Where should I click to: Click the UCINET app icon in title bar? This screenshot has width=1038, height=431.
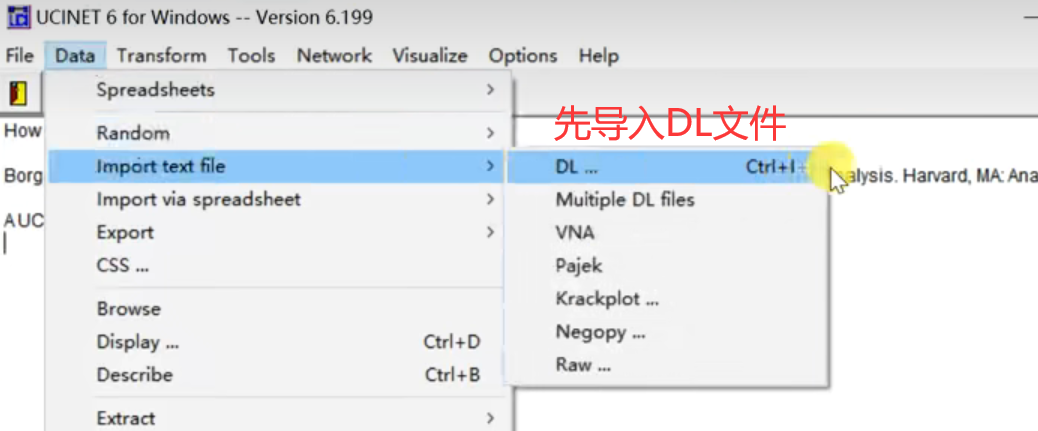18,16
